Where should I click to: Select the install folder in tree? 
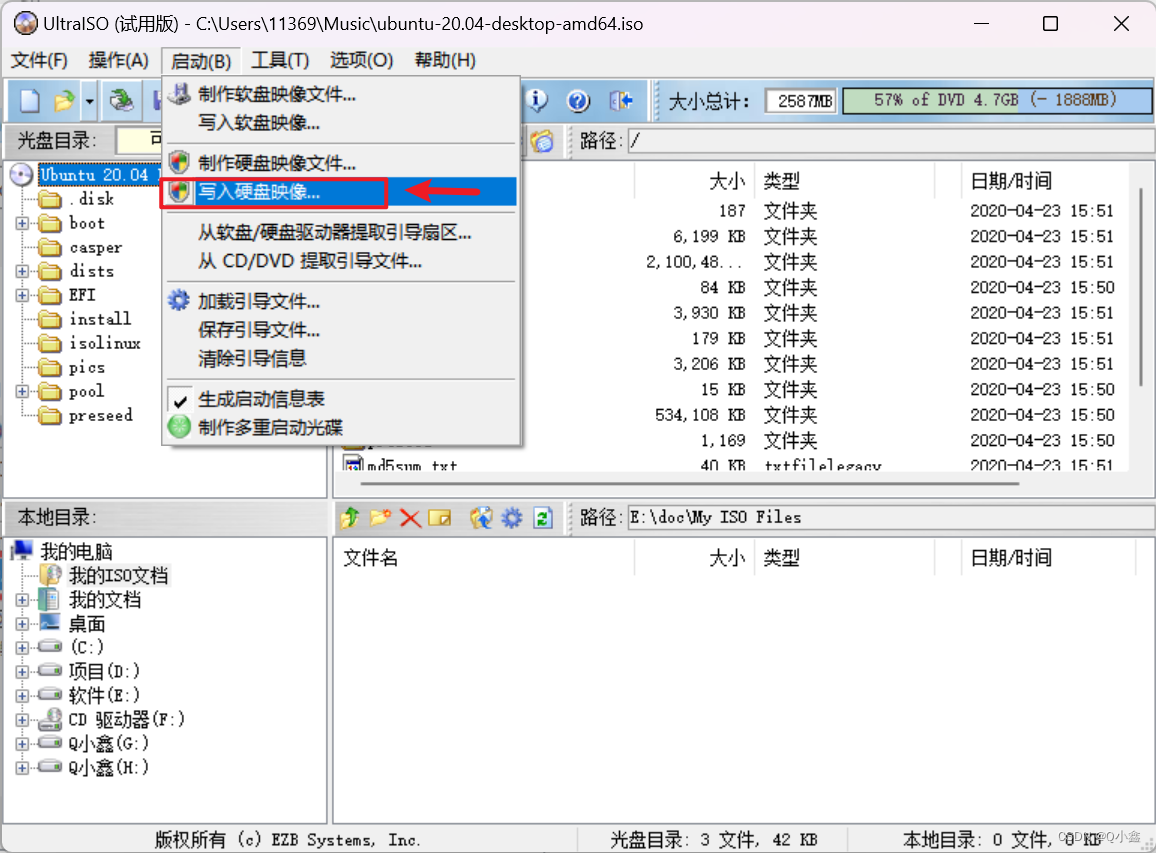tap(100, 319)
